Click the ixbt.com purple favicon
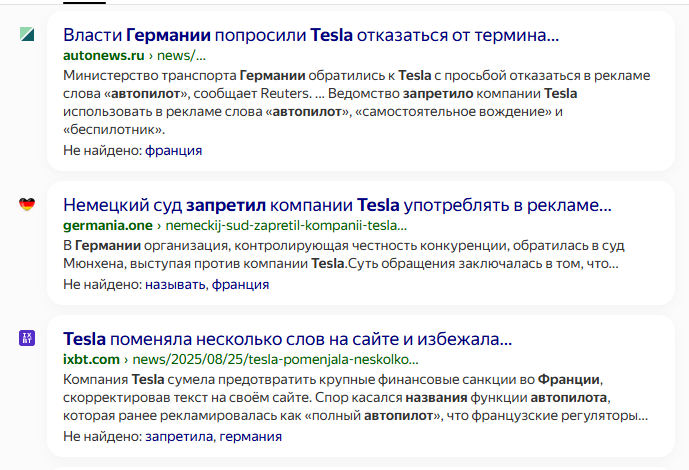The image size is (689, 470). pos(27,338)
